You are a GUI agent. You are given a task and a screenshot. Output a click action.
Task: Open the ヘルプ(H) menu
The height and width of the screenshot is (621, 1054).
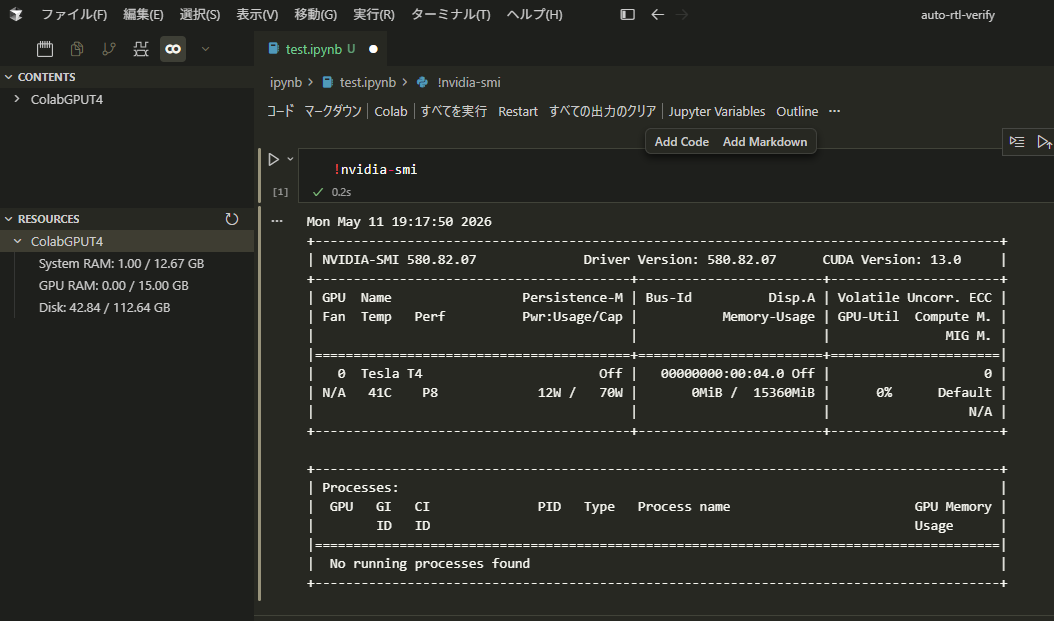(534, 14)
